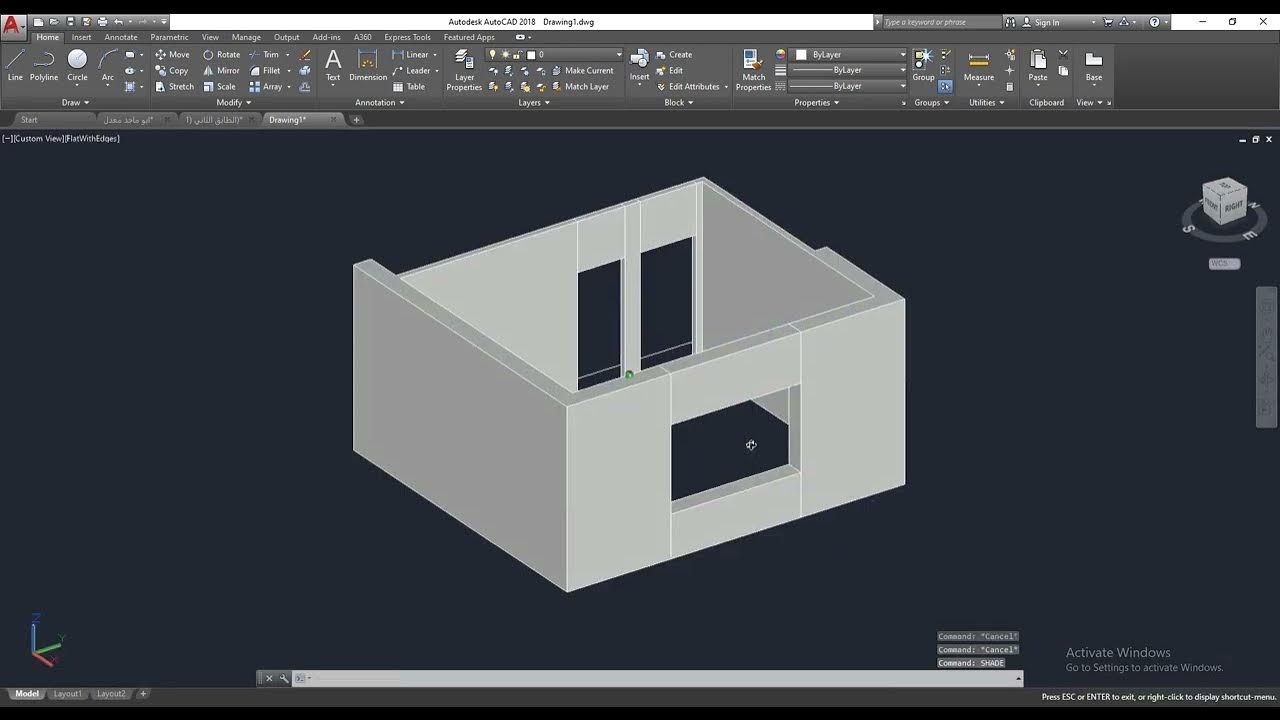The height and width of the screenshot is (720, 1280).
Task: Click Create block button
Action: [674, 55]
